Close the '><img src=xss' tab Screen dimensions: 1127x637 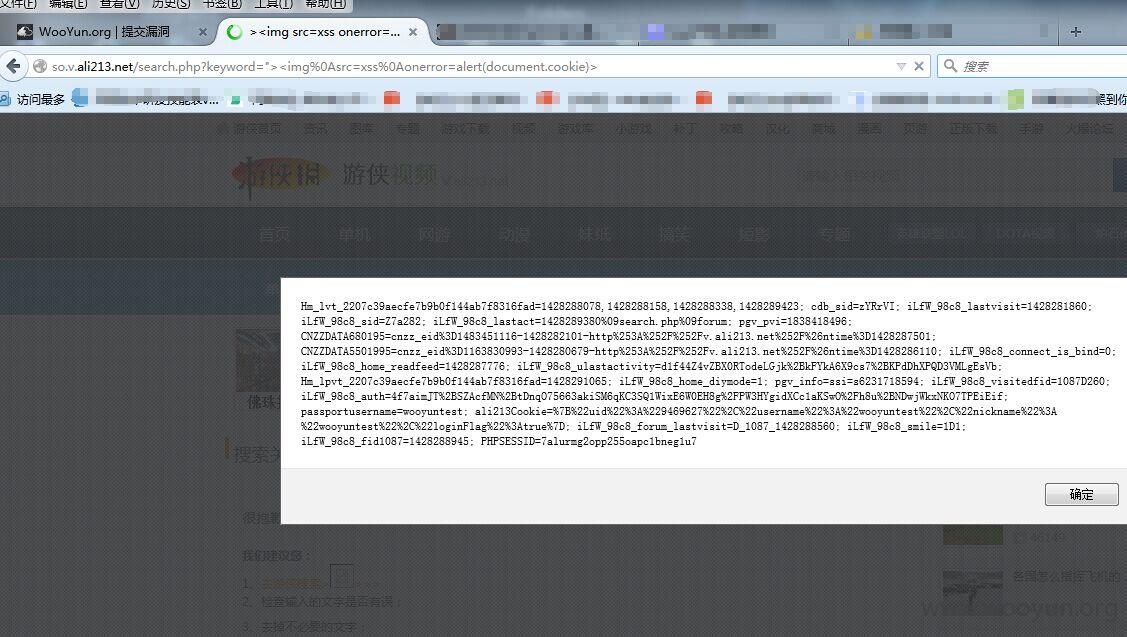coord(413,32)
